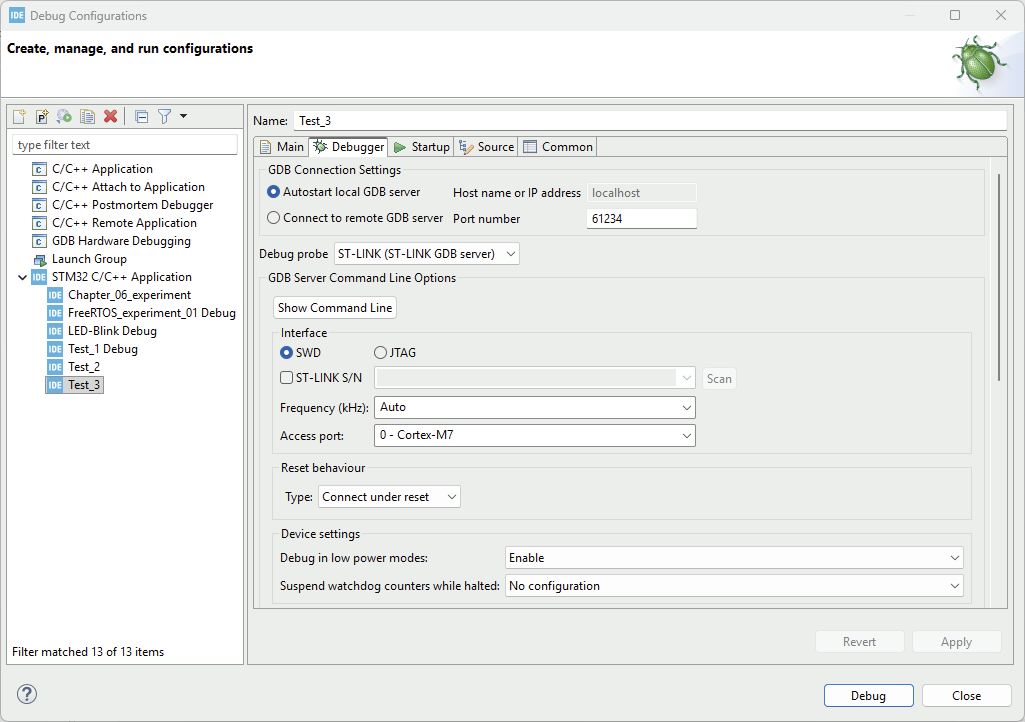1025x722 pixels.
Task: Check the ST-LINK S/N checkbox
Action: [x=285, y=377]
